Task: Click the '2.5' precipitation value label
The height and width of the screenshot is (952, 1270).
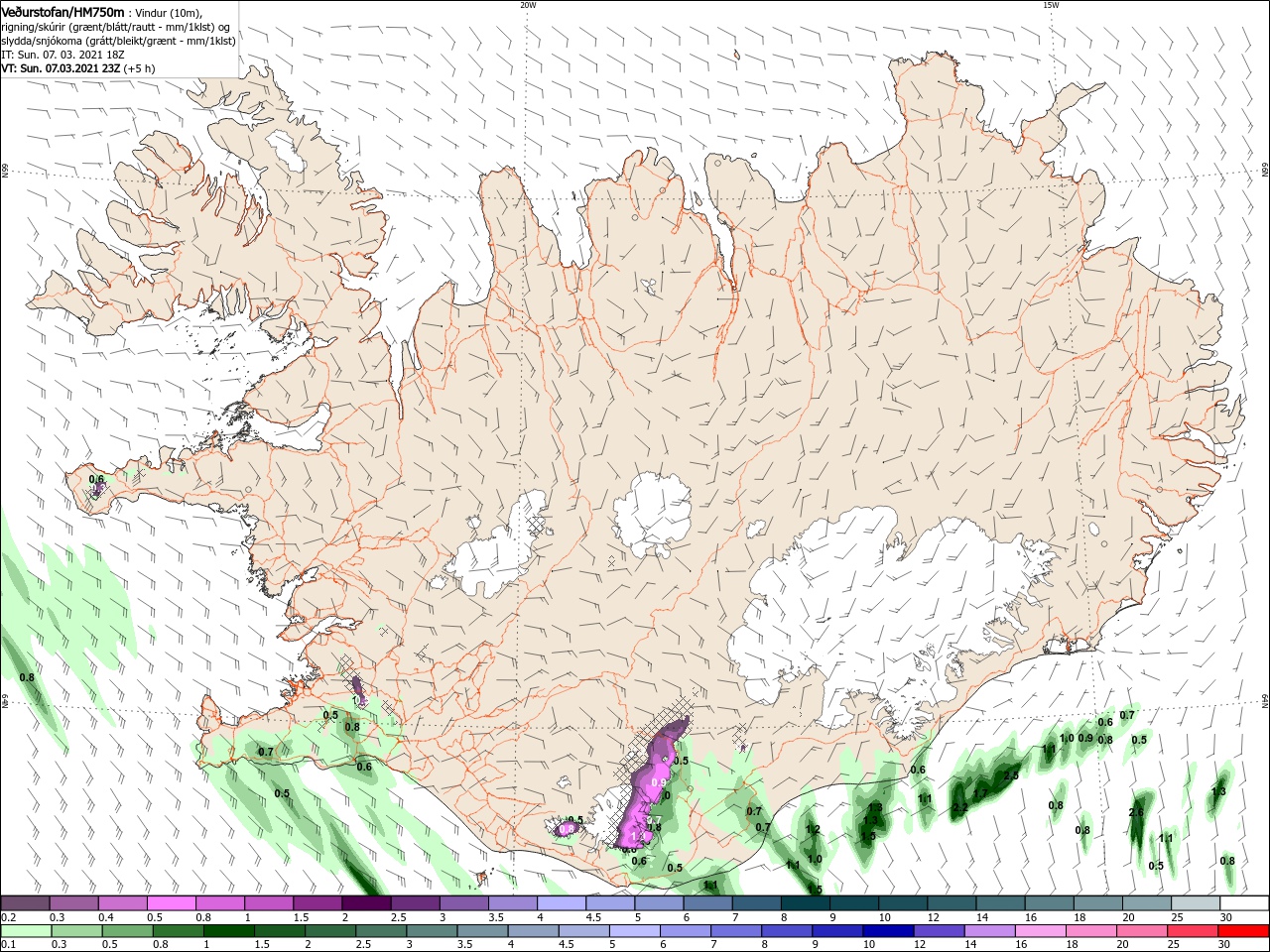Action: pyautogui.click(x=1011, y=776)
